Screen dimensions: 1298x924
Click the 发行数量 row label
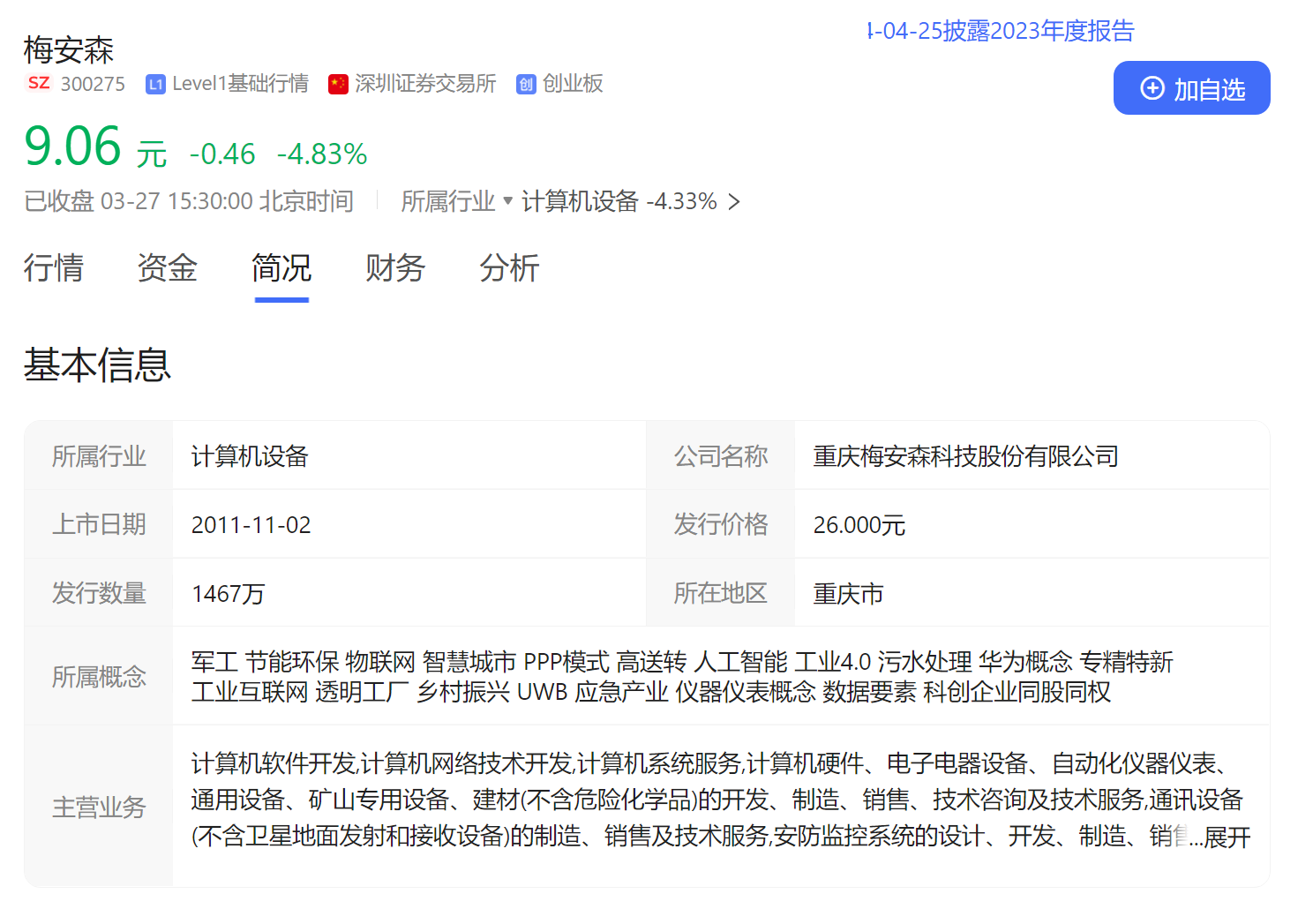tap(99, 593)
